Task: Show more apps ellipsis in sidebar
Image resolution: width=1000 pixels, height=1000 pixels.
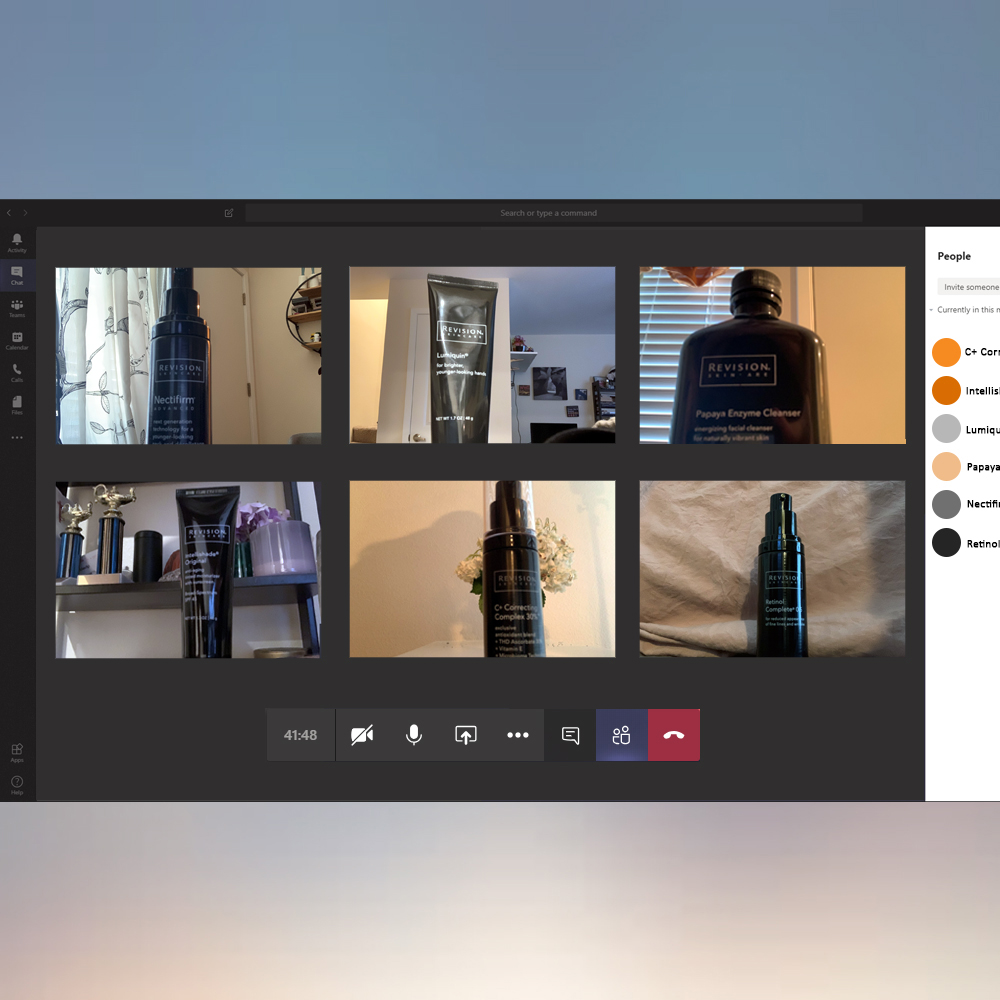Action: pos(17,438)
